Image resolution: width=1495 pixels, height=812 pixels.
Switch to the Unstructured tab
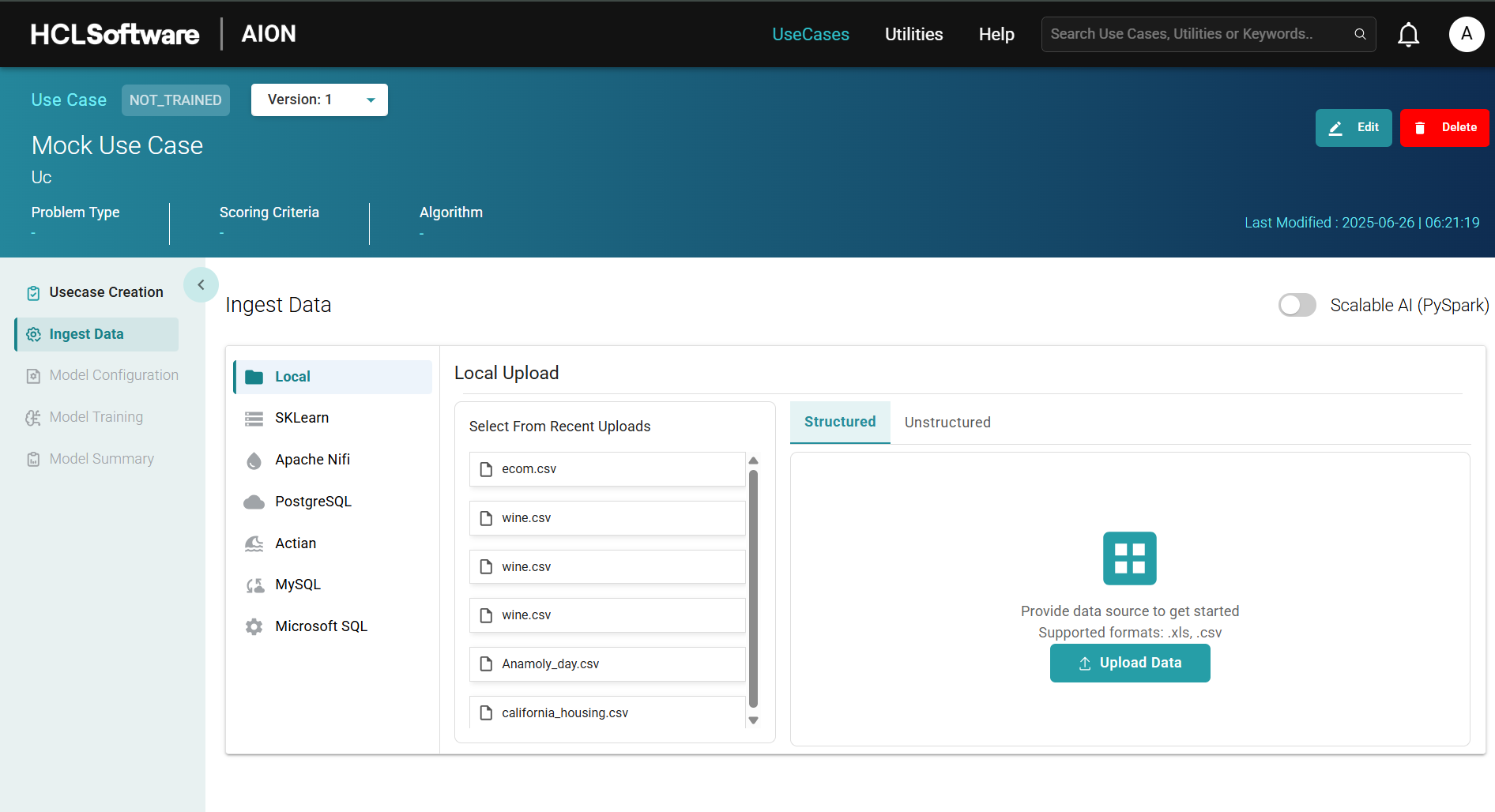click(947, 423)
